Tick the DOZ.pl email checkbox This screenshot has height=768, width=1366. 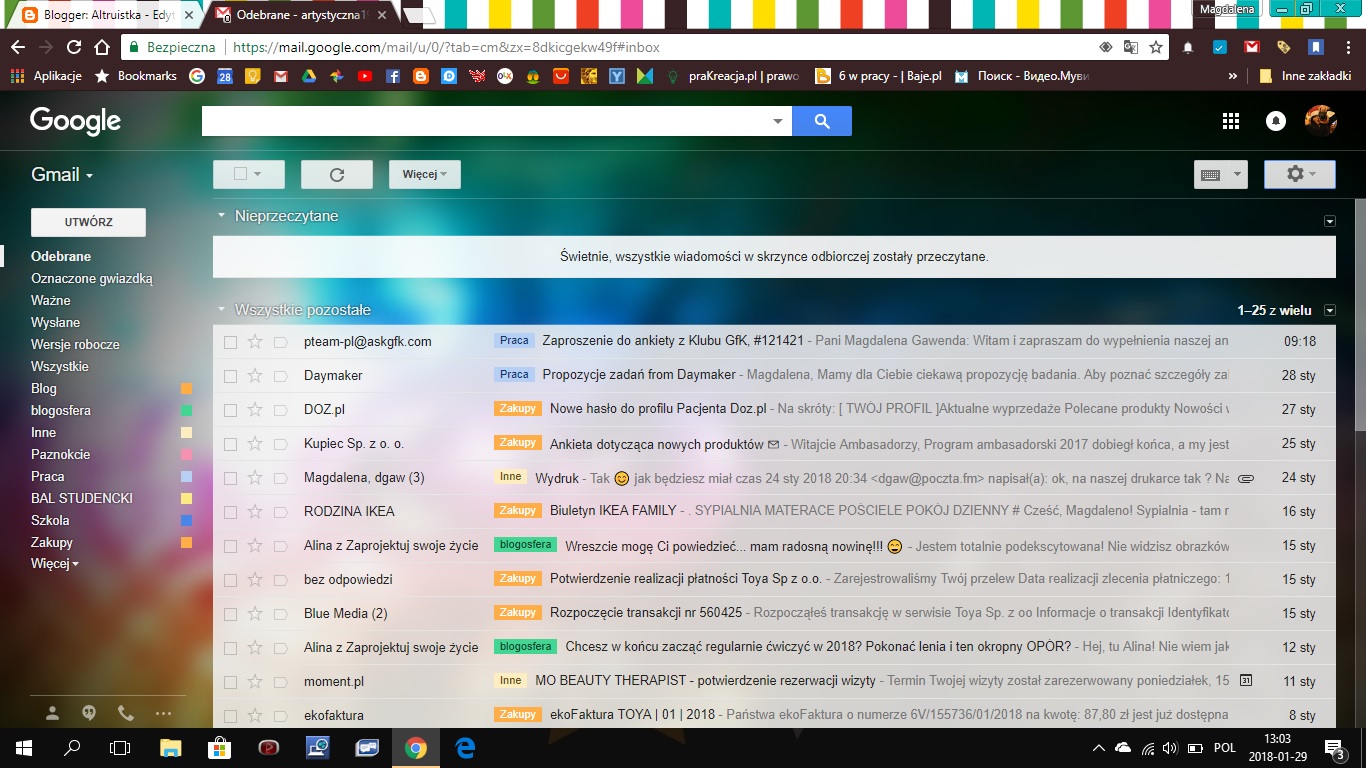click(x=230, y=410)
